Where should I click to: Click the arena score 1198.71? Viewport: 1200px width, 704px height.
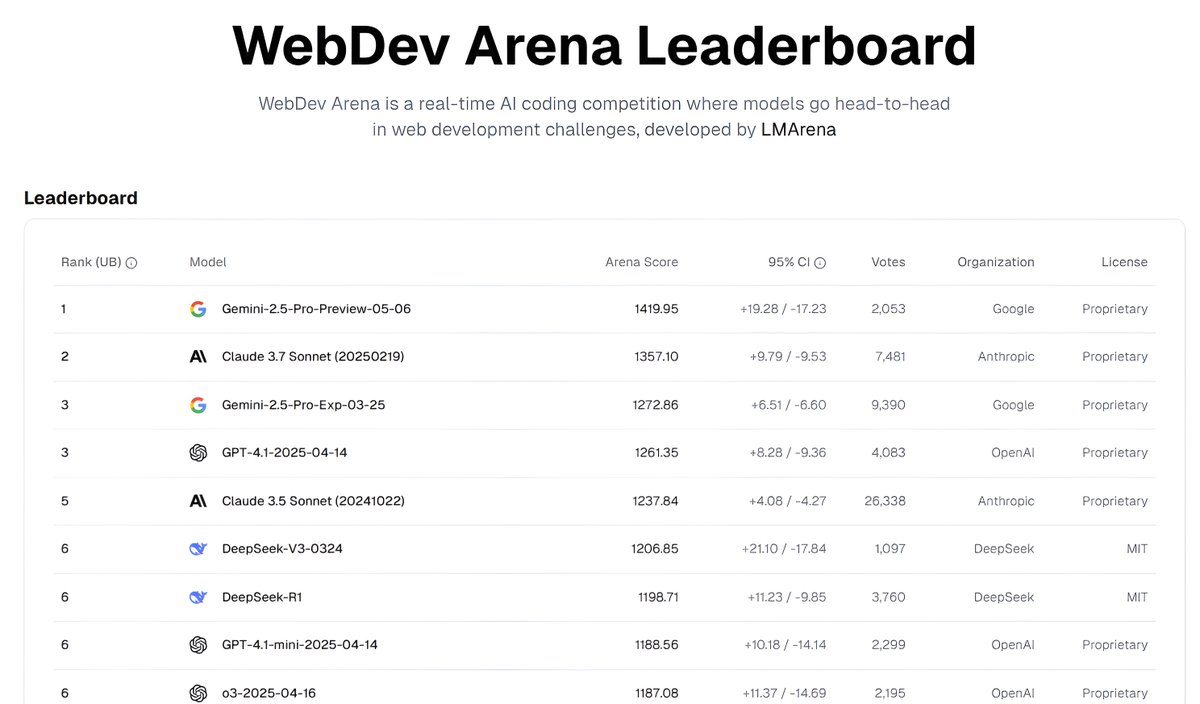click(x=658, y=597)
